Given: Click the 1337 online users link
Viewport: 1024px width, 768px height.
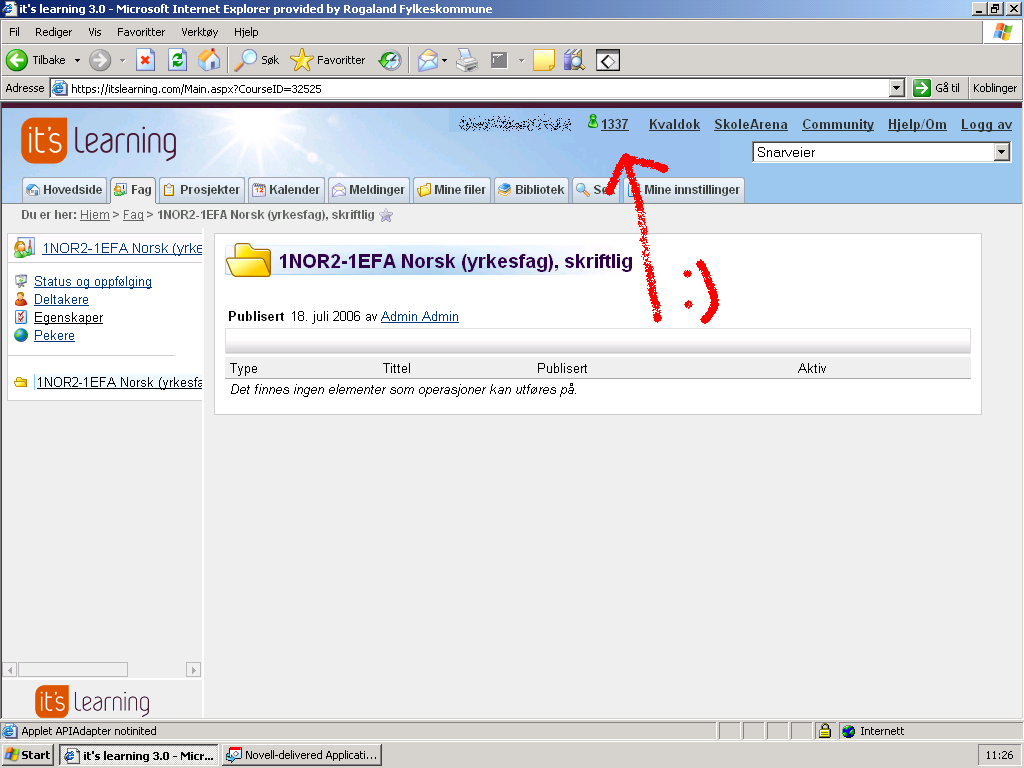Looking at the screenshot, I should [x=615, y=124].
